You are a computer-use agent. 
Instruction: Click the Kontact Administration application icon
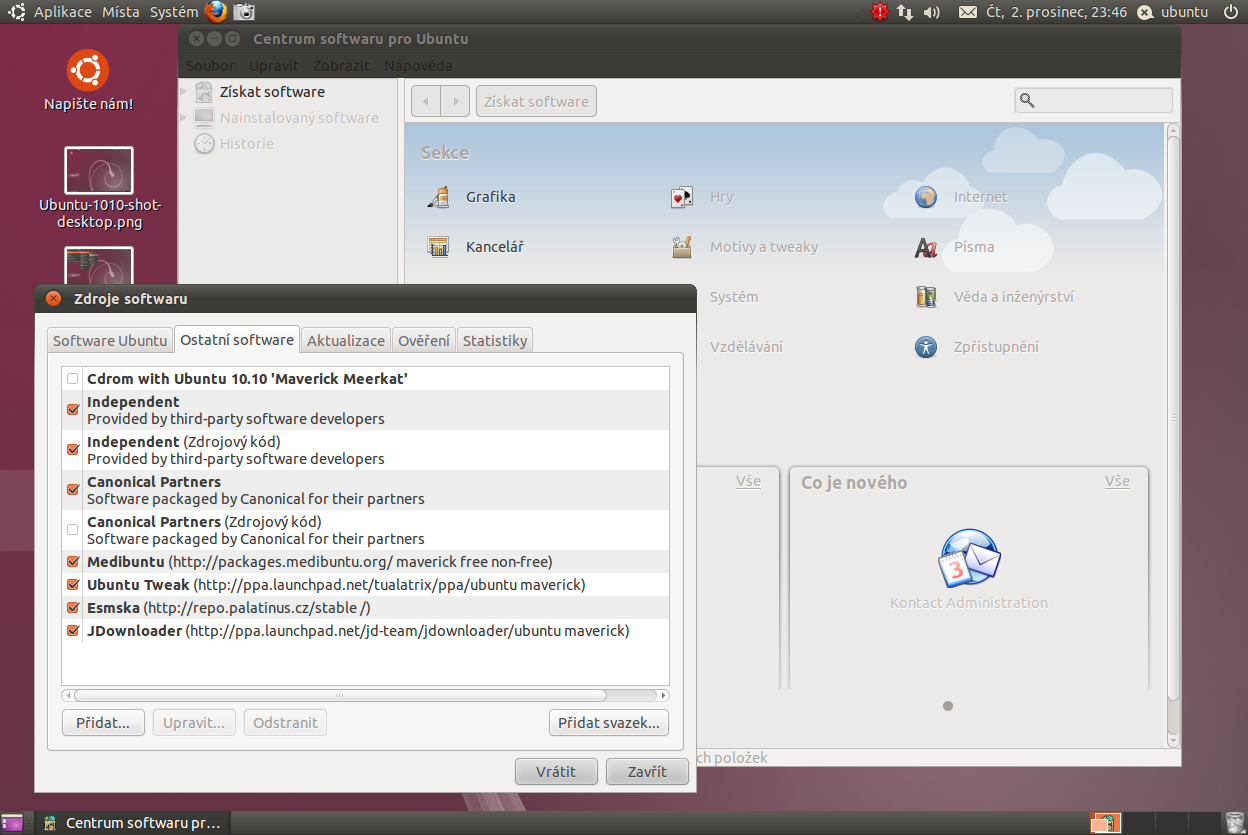pos(969,558)
